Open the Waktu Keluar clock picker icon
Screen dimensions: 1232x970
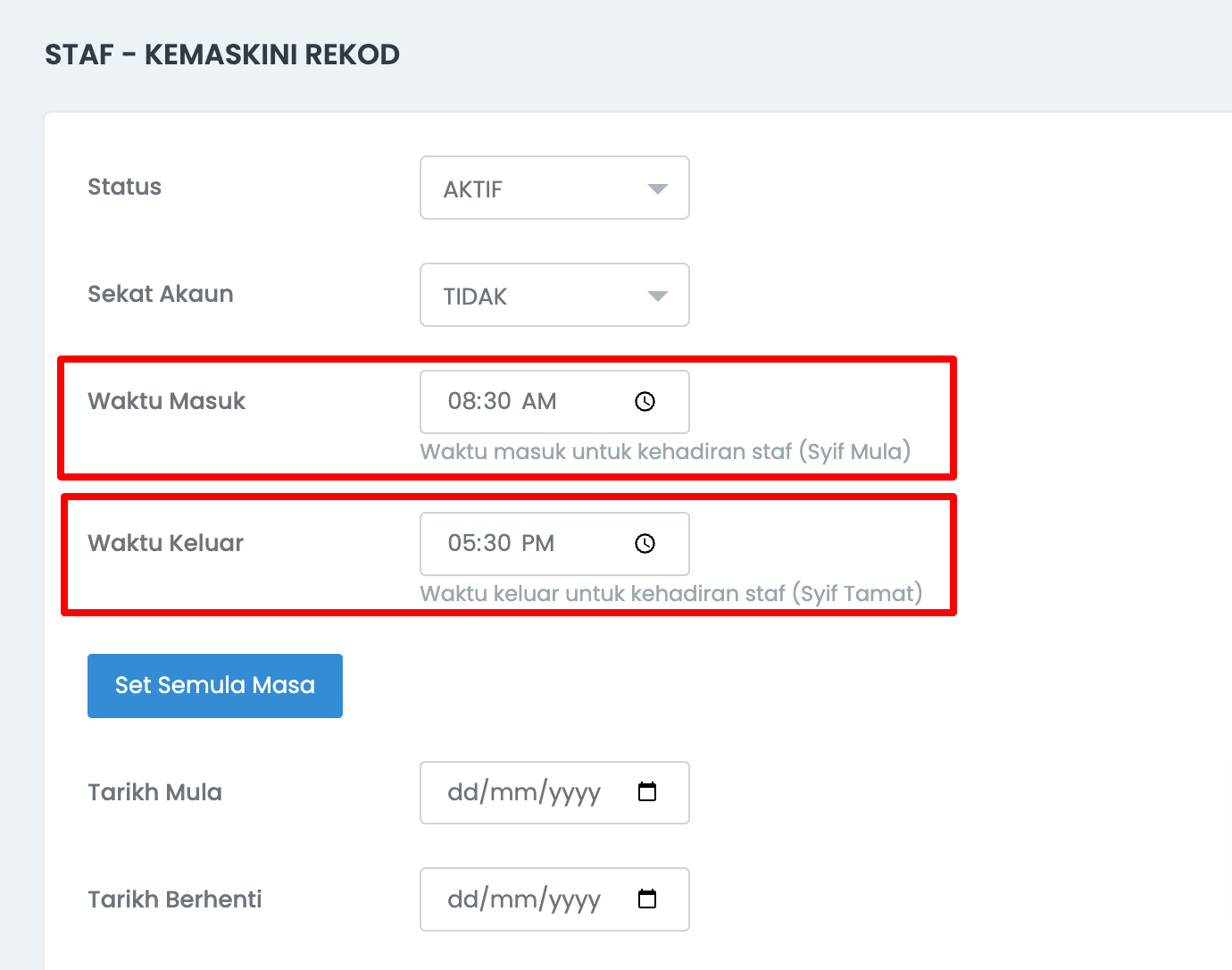pos(645,543)
